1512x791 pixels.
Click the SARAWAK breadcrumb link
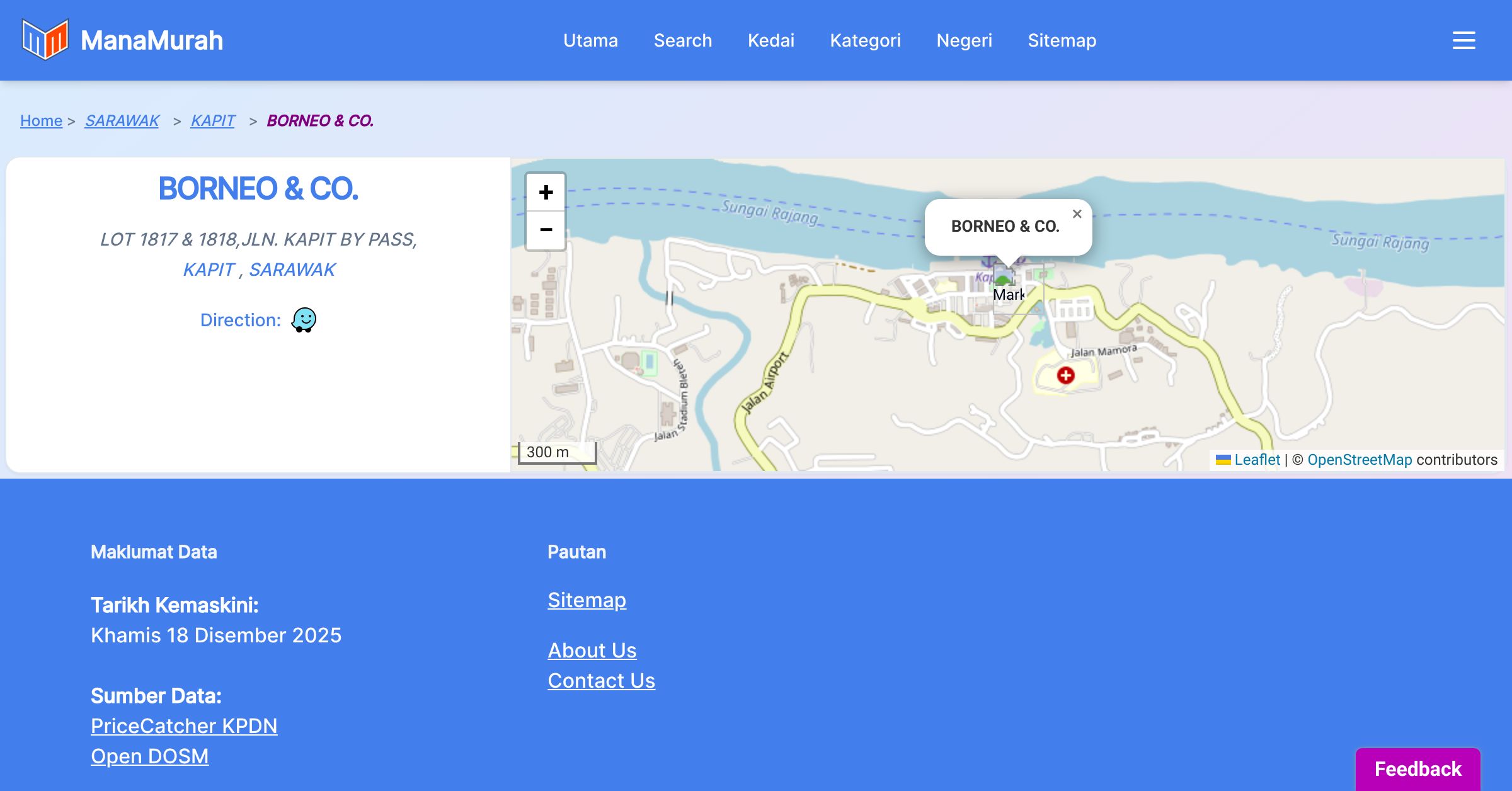coord(122,120)
